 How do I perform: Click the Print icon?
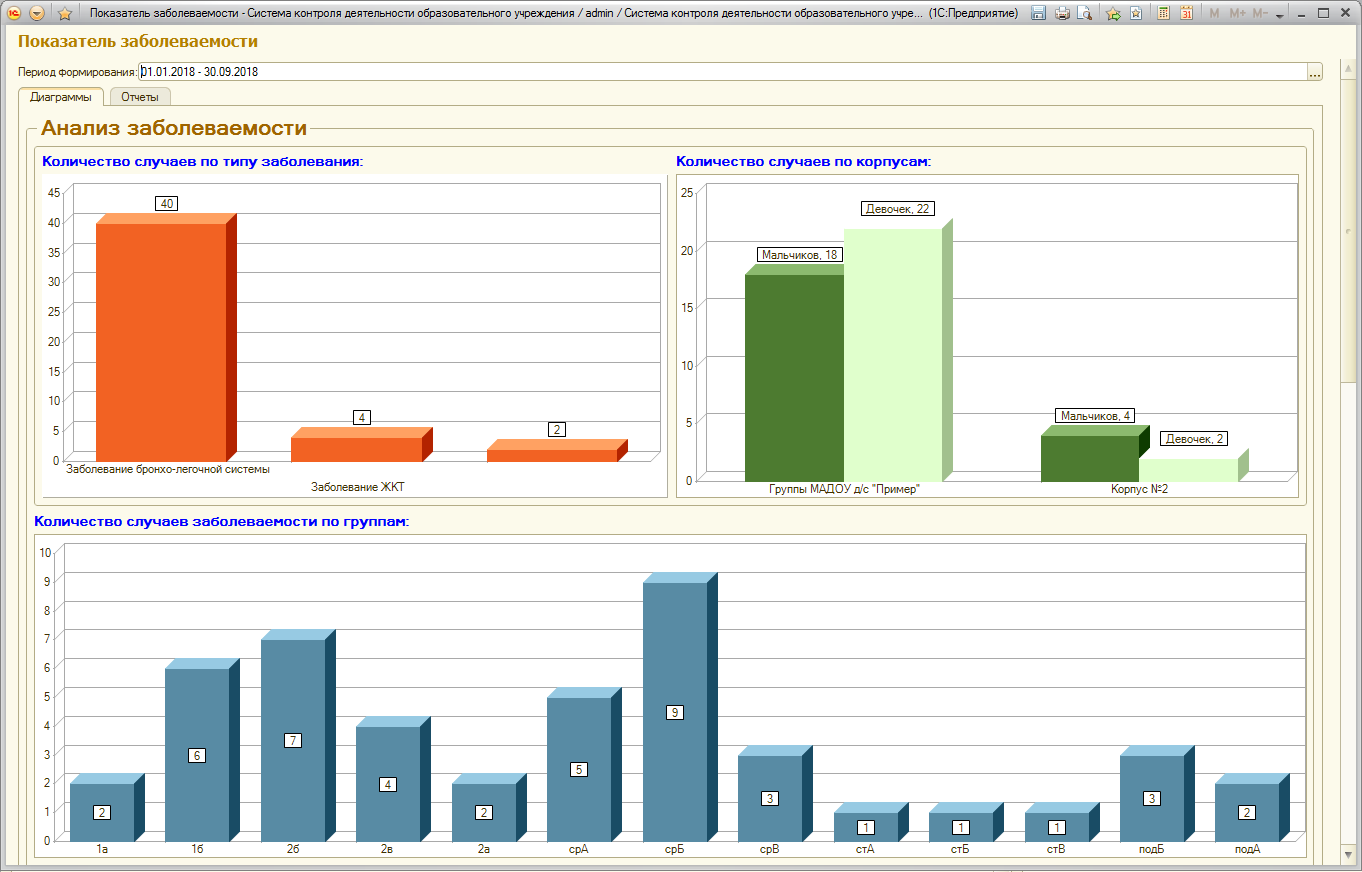pos(1062,13)
